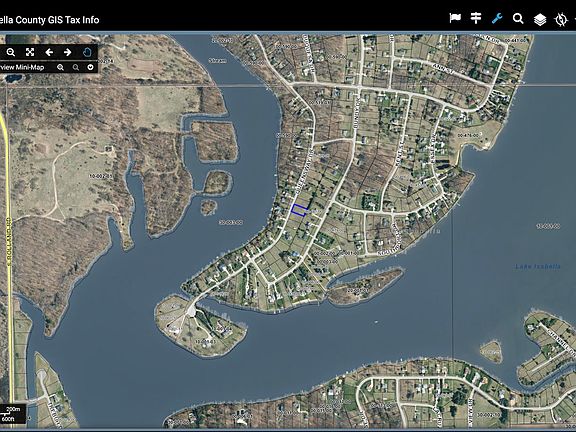The height and width of the screenshot is (432, 576).
Task: Zoom to full extent arrows icon
Action: pos(30,52)
